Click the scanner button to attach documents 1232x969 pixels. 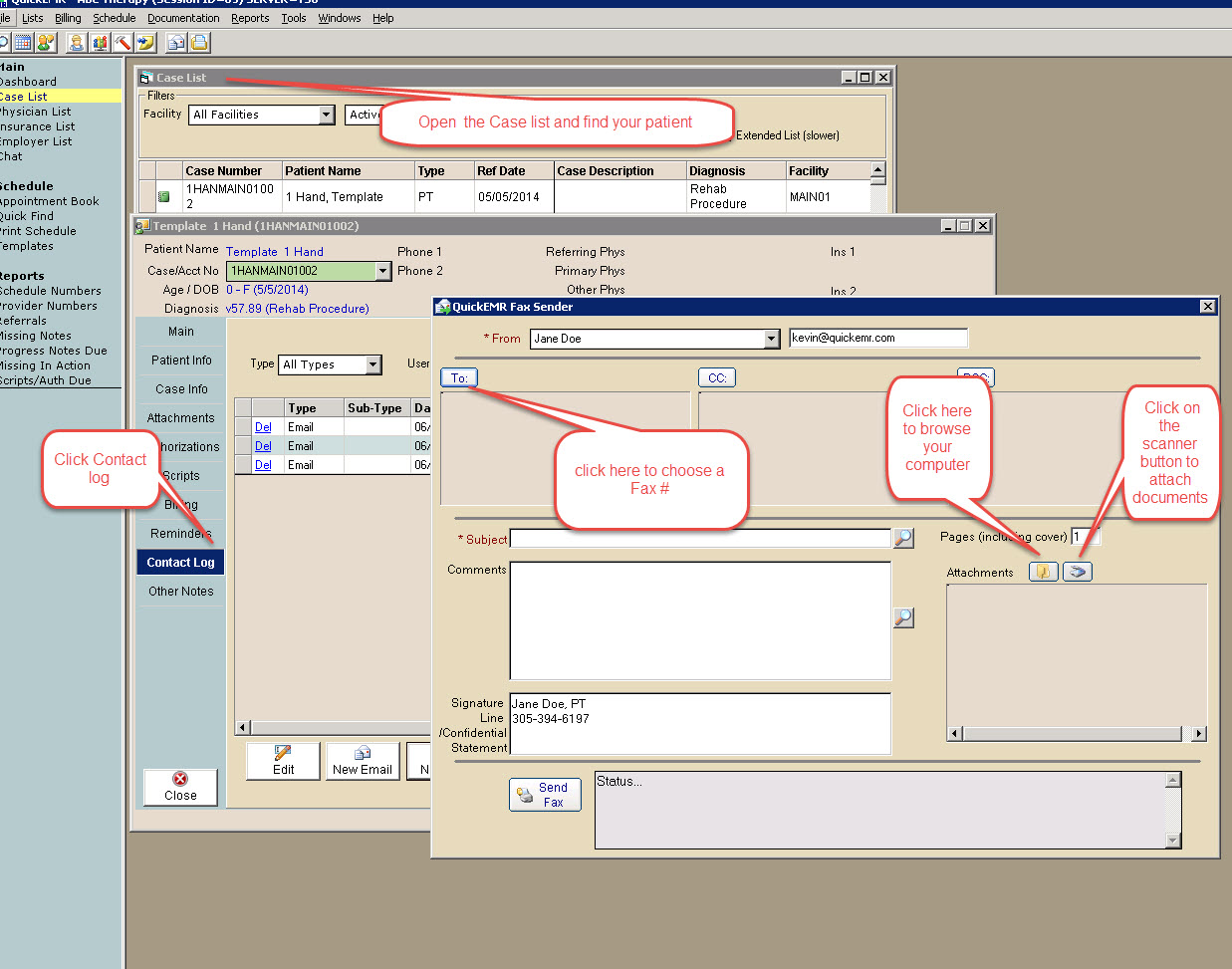click(x=1078, y=572)
